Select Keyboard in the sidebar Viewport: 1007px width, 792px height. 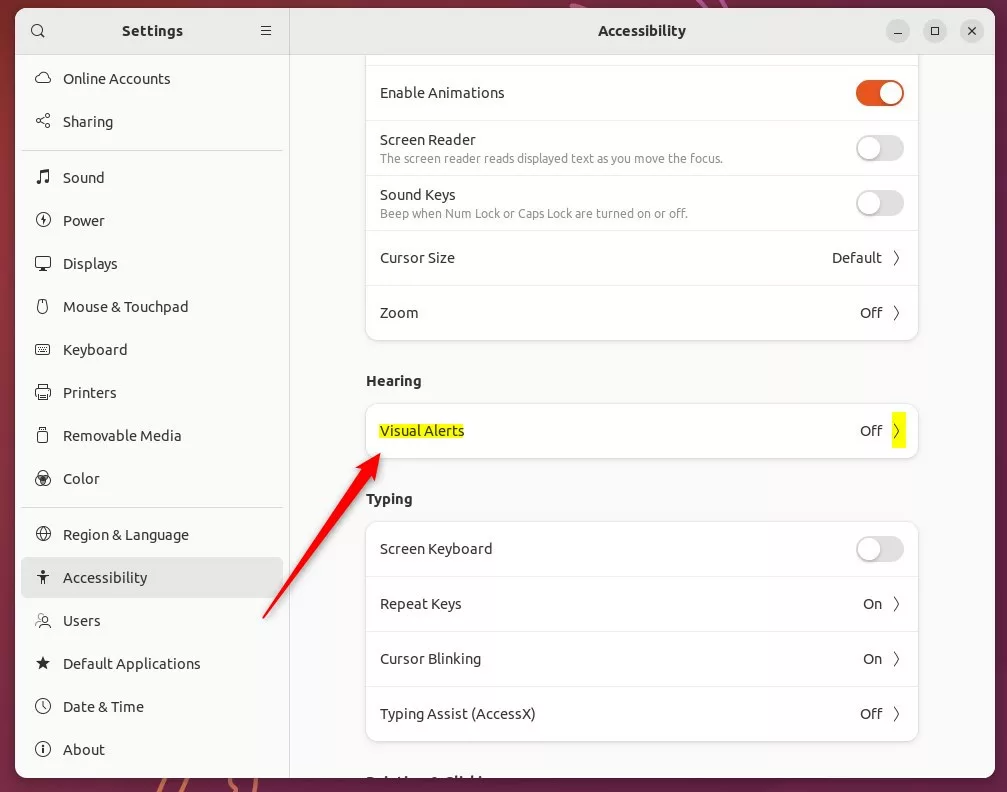click(x=152, y=349)
